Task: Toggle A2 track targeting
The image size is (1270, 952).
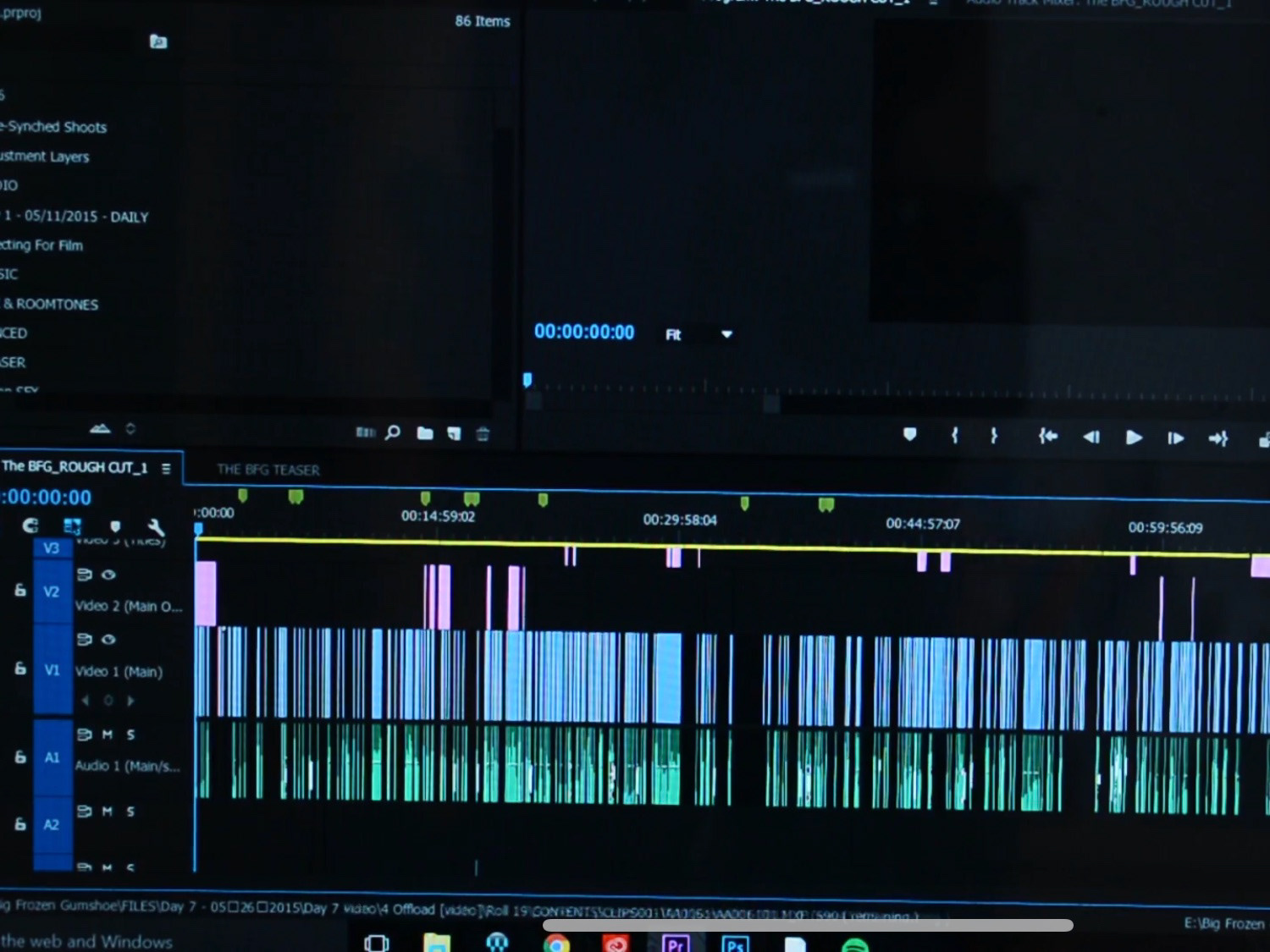Action: pyautogui.click(x=52, y=824)
